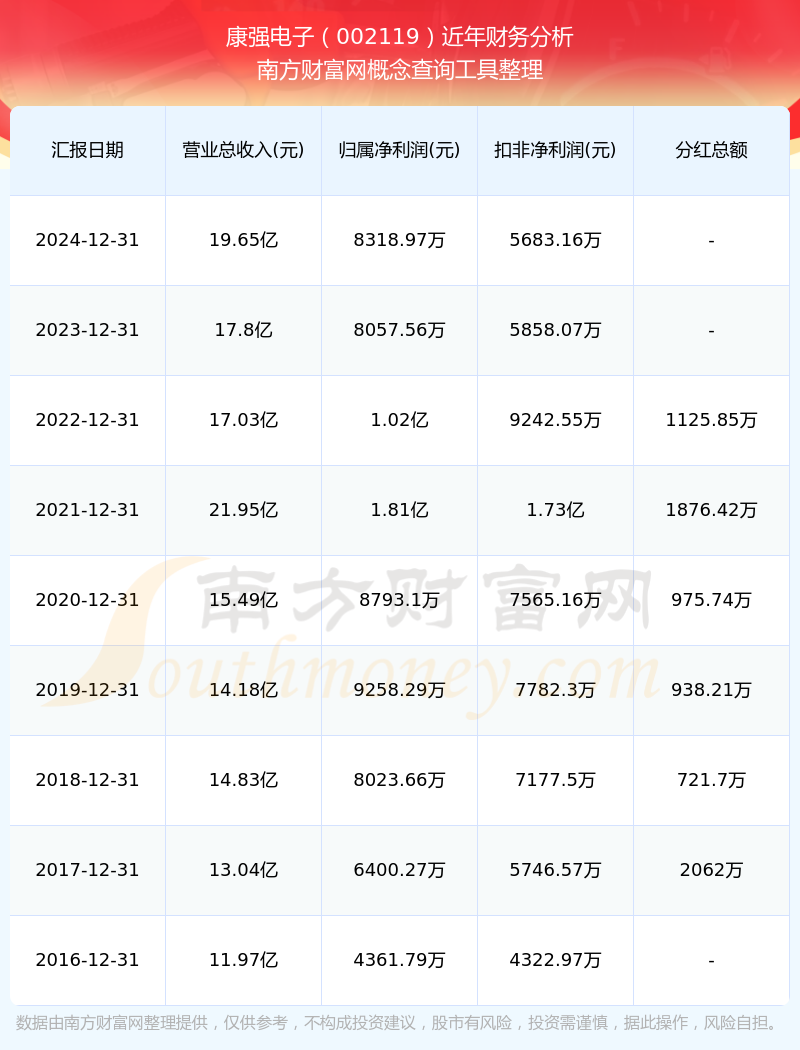The width and height of the screenshot is (800, 1050).
Task: Click the date cell 2020-12-31
Action: 88,600
